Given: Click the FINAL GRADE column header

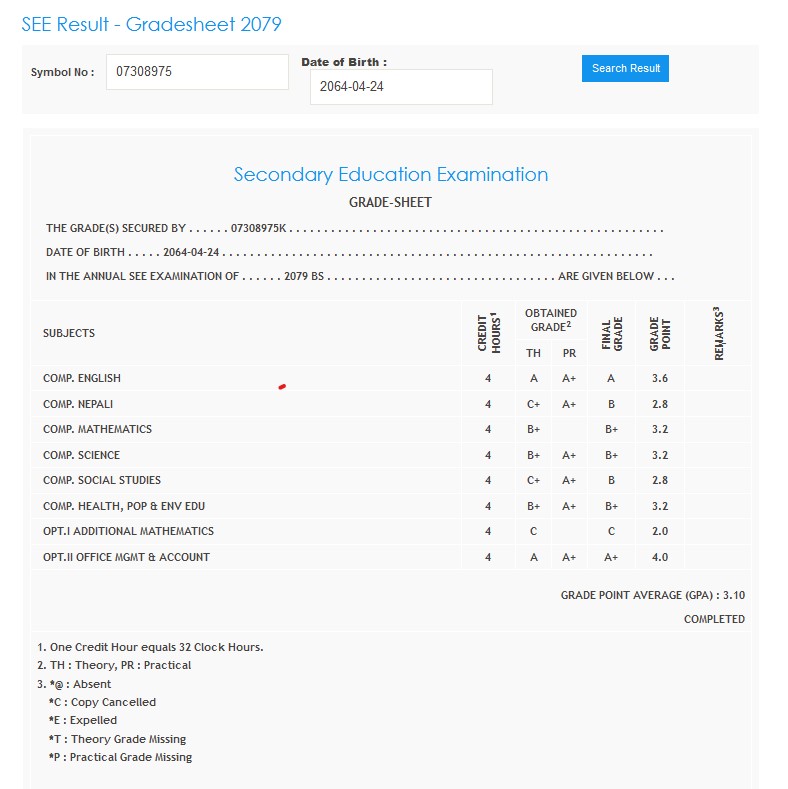Looking at the screenshot, I should click(x=612, y=333).
